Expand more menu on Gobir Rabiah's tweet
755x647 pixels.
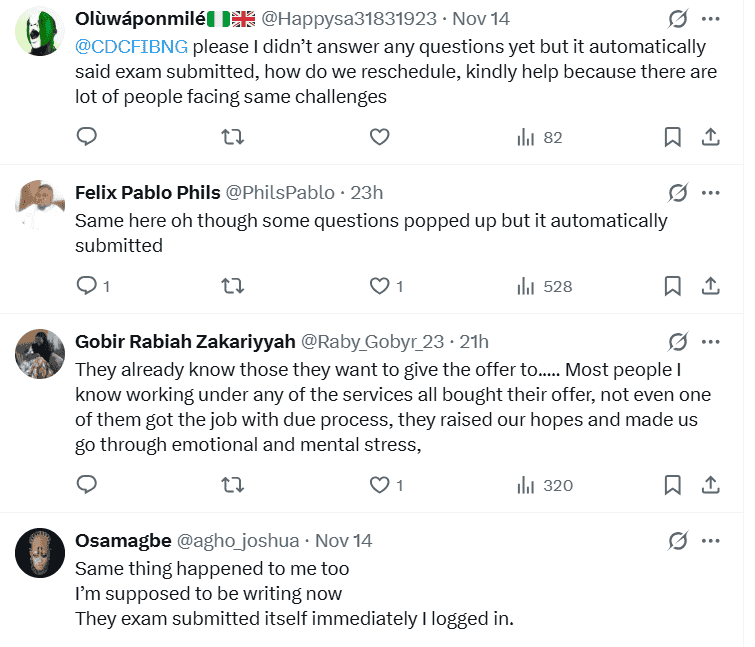coord(710,342)
